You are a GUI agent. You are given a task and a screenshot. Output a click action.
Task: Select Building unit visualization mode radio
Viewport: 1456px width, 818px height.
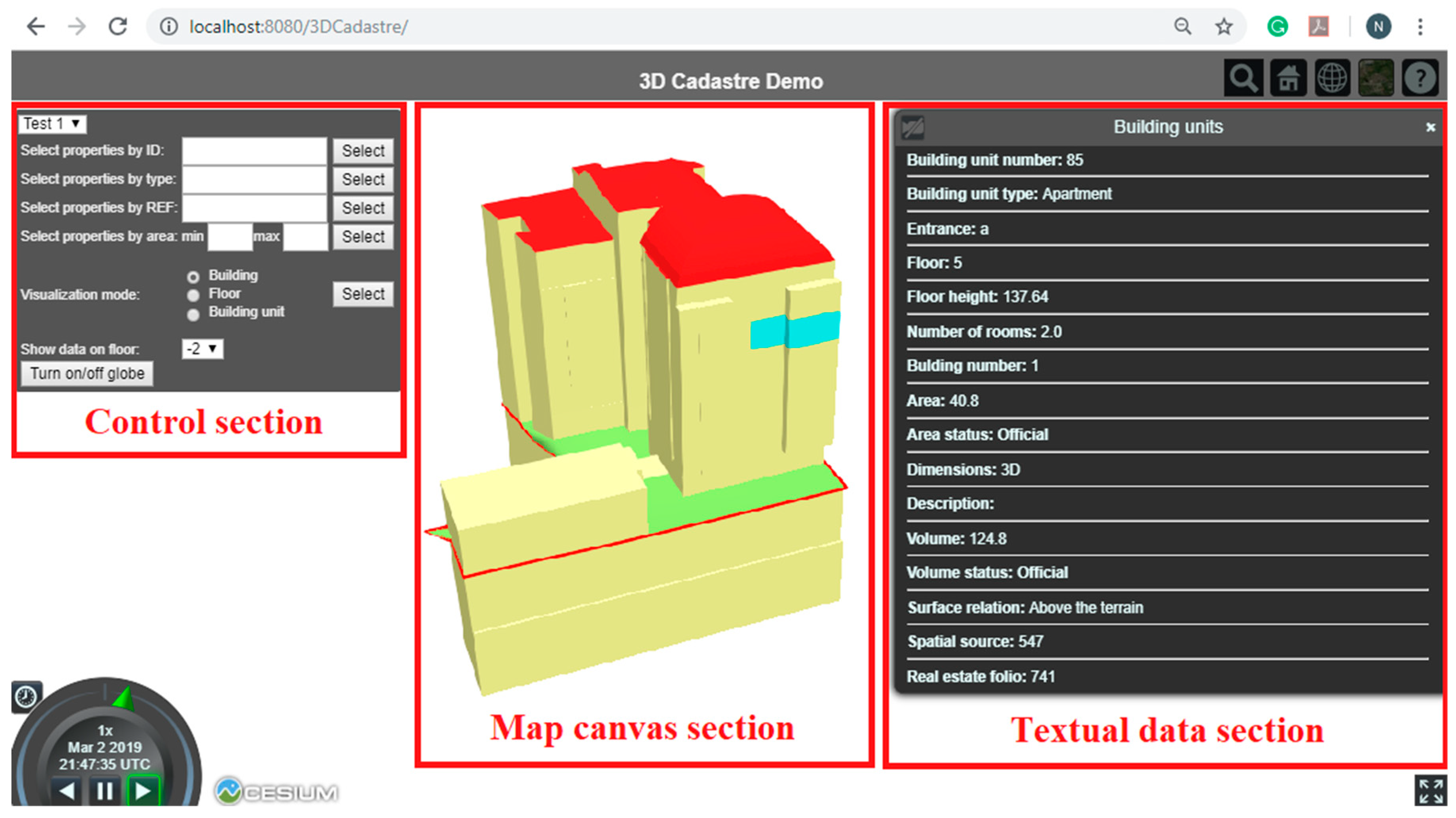193,314
